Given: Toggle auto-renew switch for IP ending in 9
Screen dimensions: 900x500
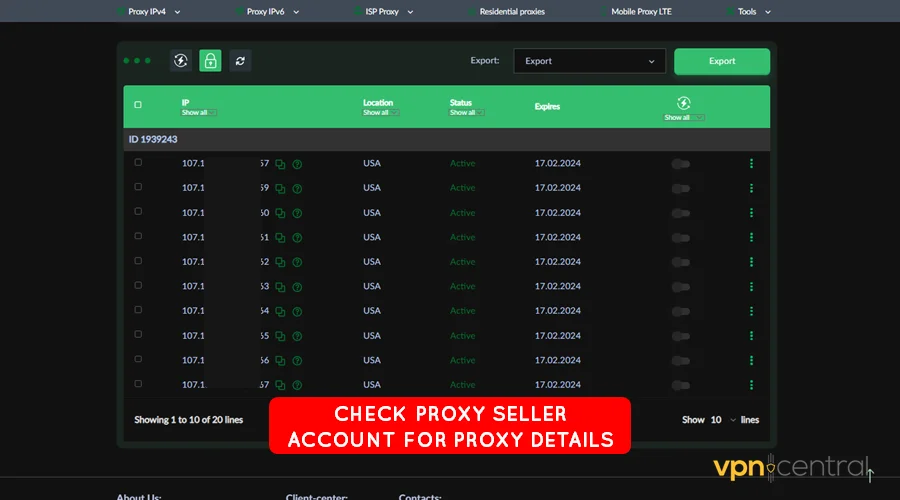Looking at the screenshot, I should [681, 188].
